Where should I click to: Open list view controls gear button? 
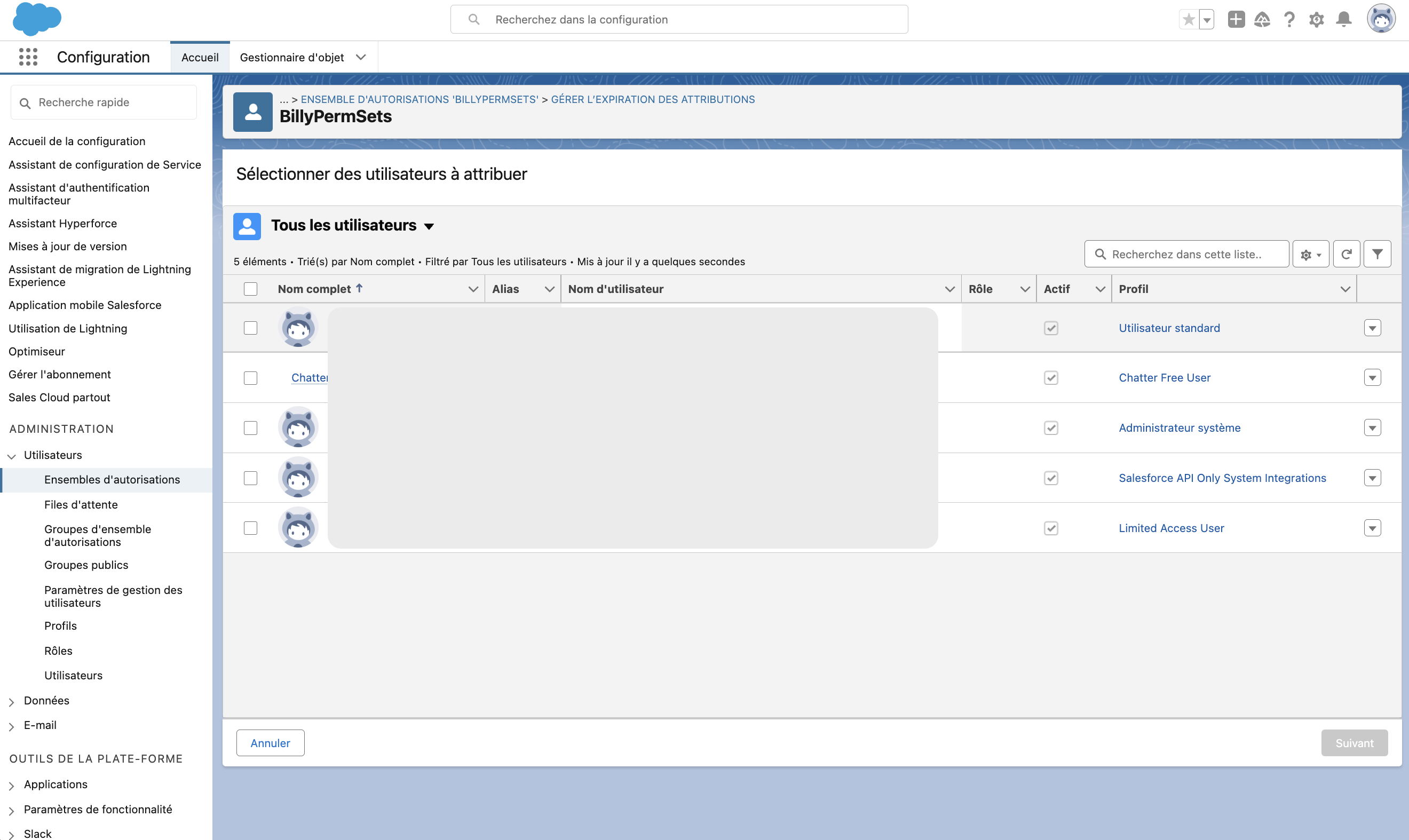(x=1310, y=254)
